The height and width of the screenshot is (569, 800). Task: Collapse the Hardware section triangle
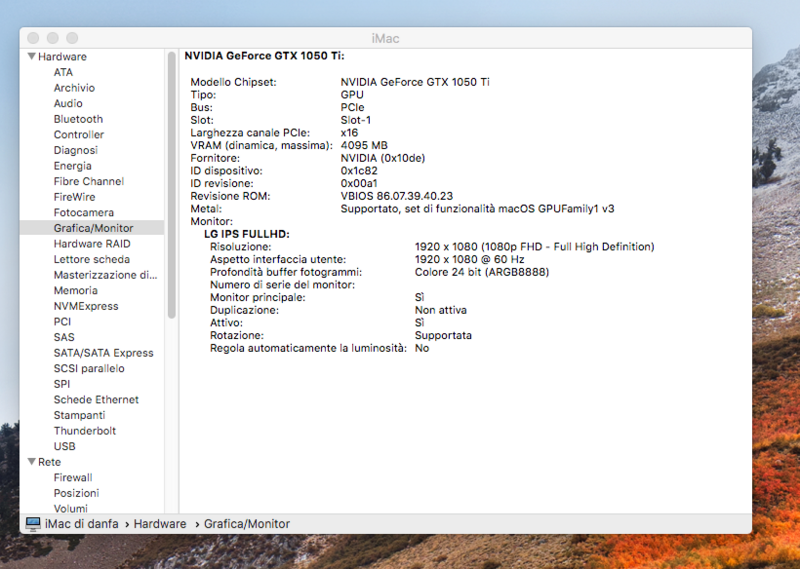[x=32, y=57]
